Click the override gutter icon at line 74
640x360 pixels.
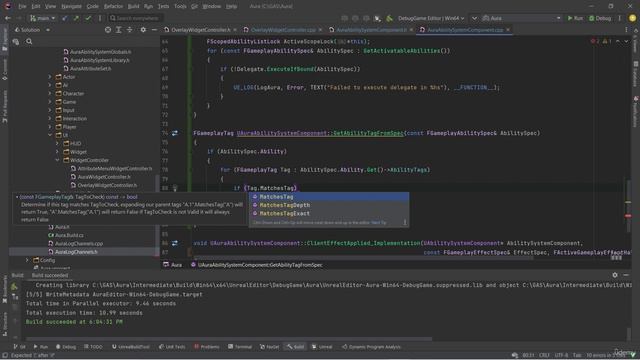(175, 133)
